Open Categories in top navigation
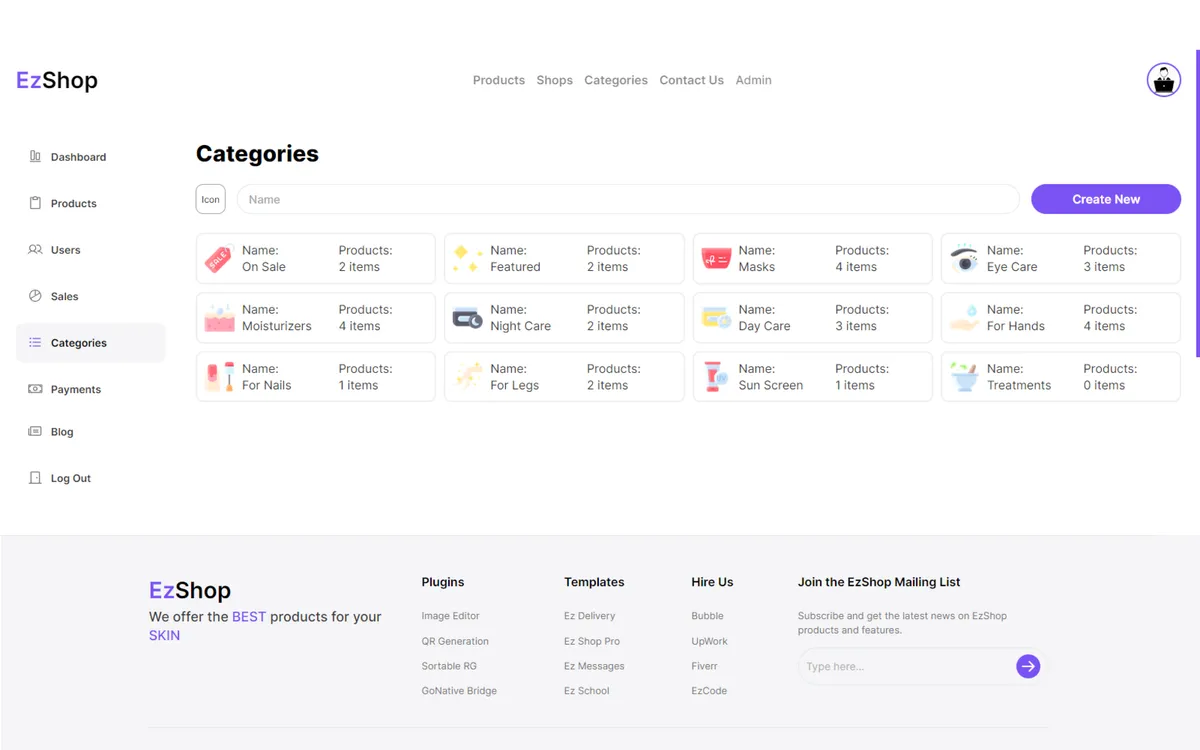This screenshot has height=750, width=1200. [x=616, y=80]
